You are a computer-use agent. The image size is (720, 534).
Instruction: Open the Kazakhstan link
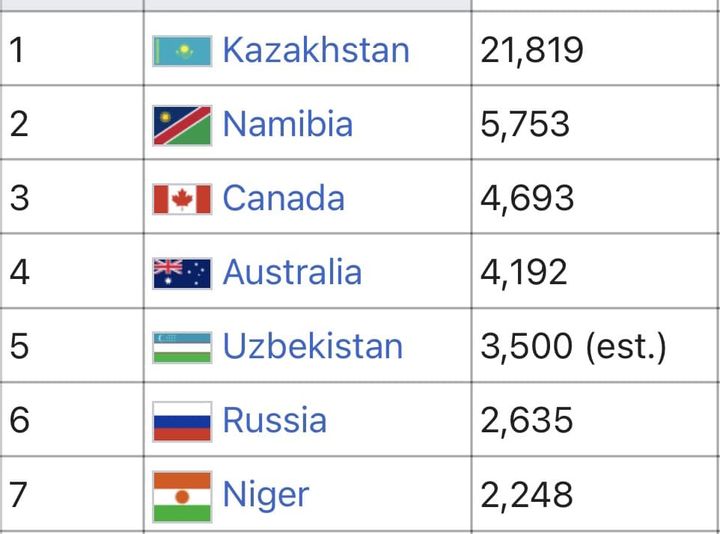coord(315,50)
